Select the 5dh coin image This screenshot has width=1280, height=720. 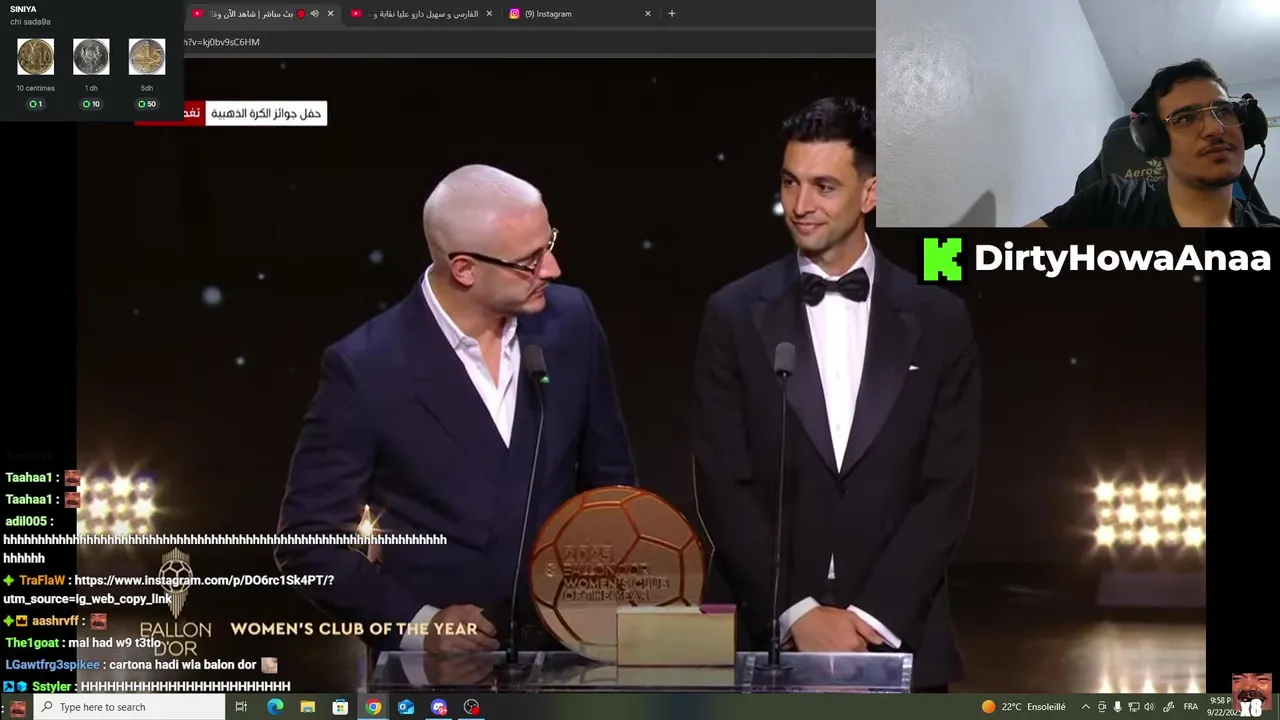[x=147, y=57]
